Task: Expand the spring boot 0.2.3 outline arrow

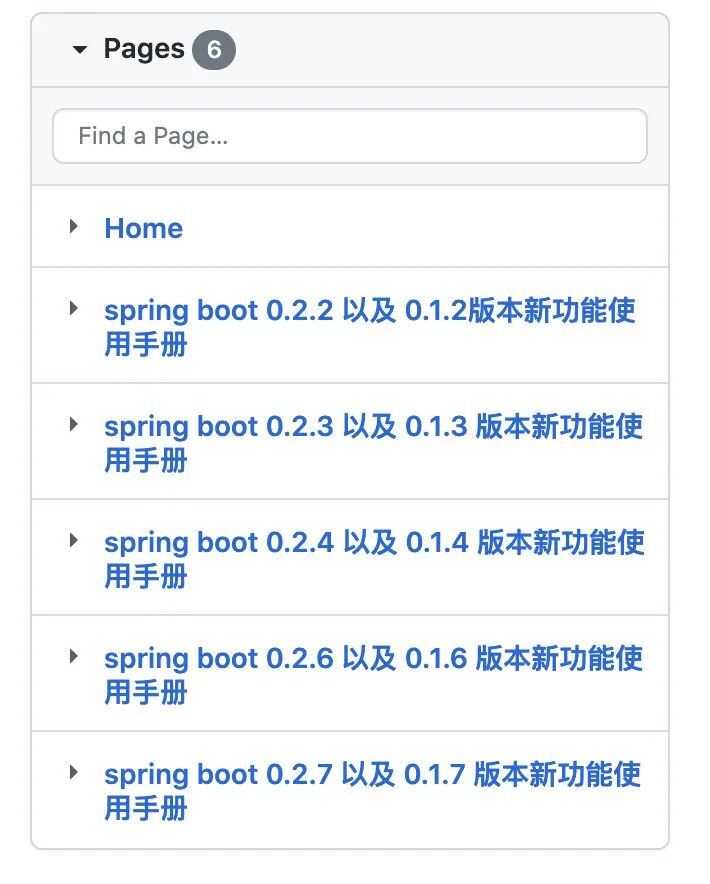Action: 73,424
